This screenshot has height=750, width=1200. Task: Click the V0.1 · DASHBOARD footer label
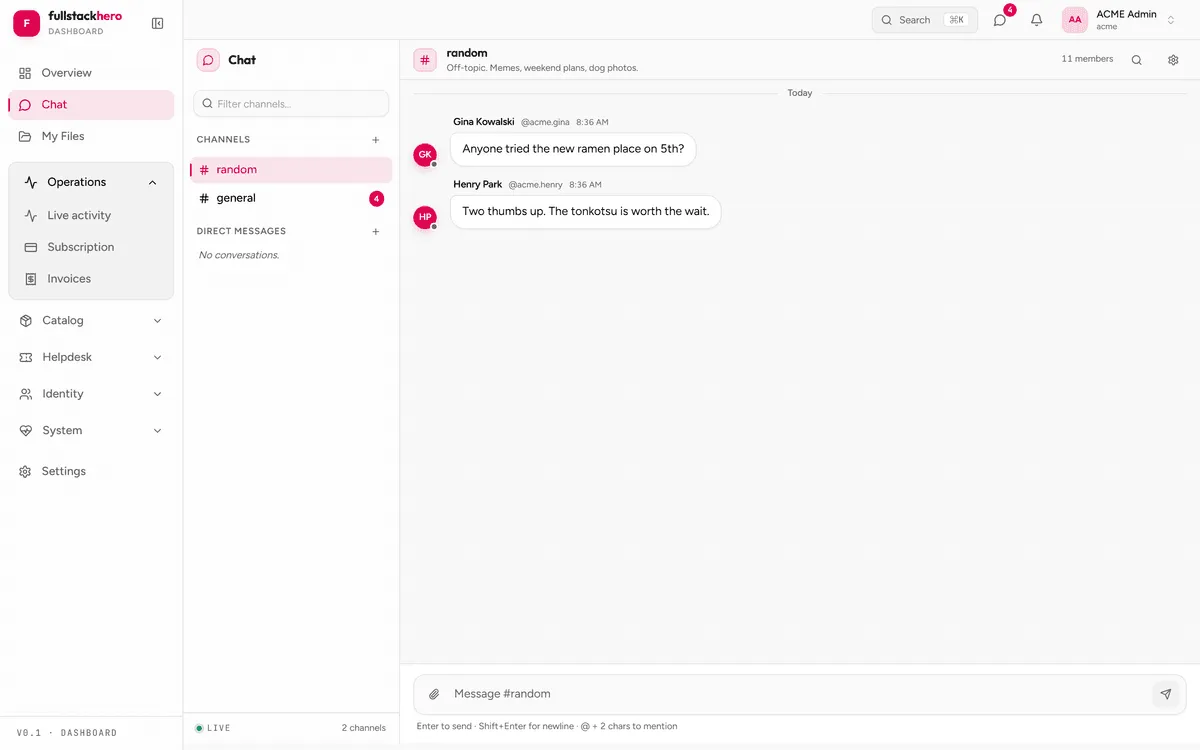67,733
